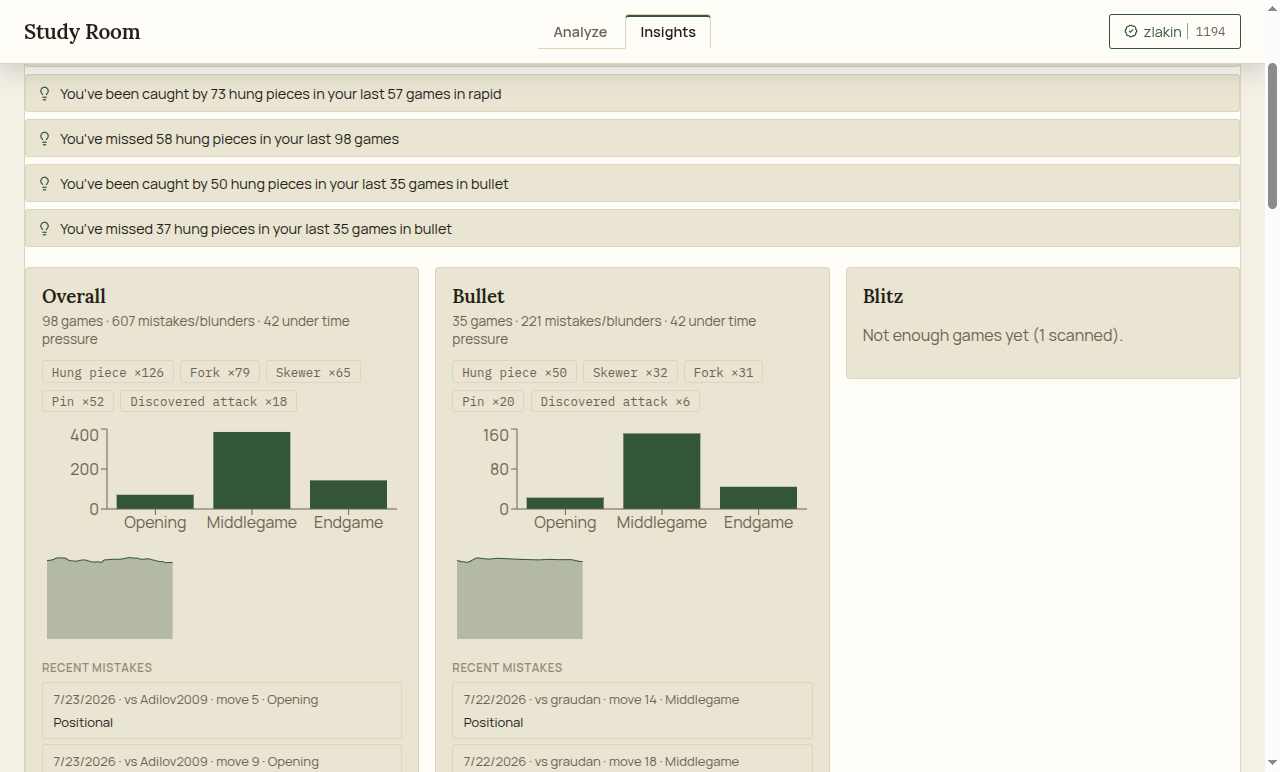1280x772 pixels.
Task: Open mistake vs graudan move 18 Middlegame
Action: pyautogui.click(x=632, y=758)
